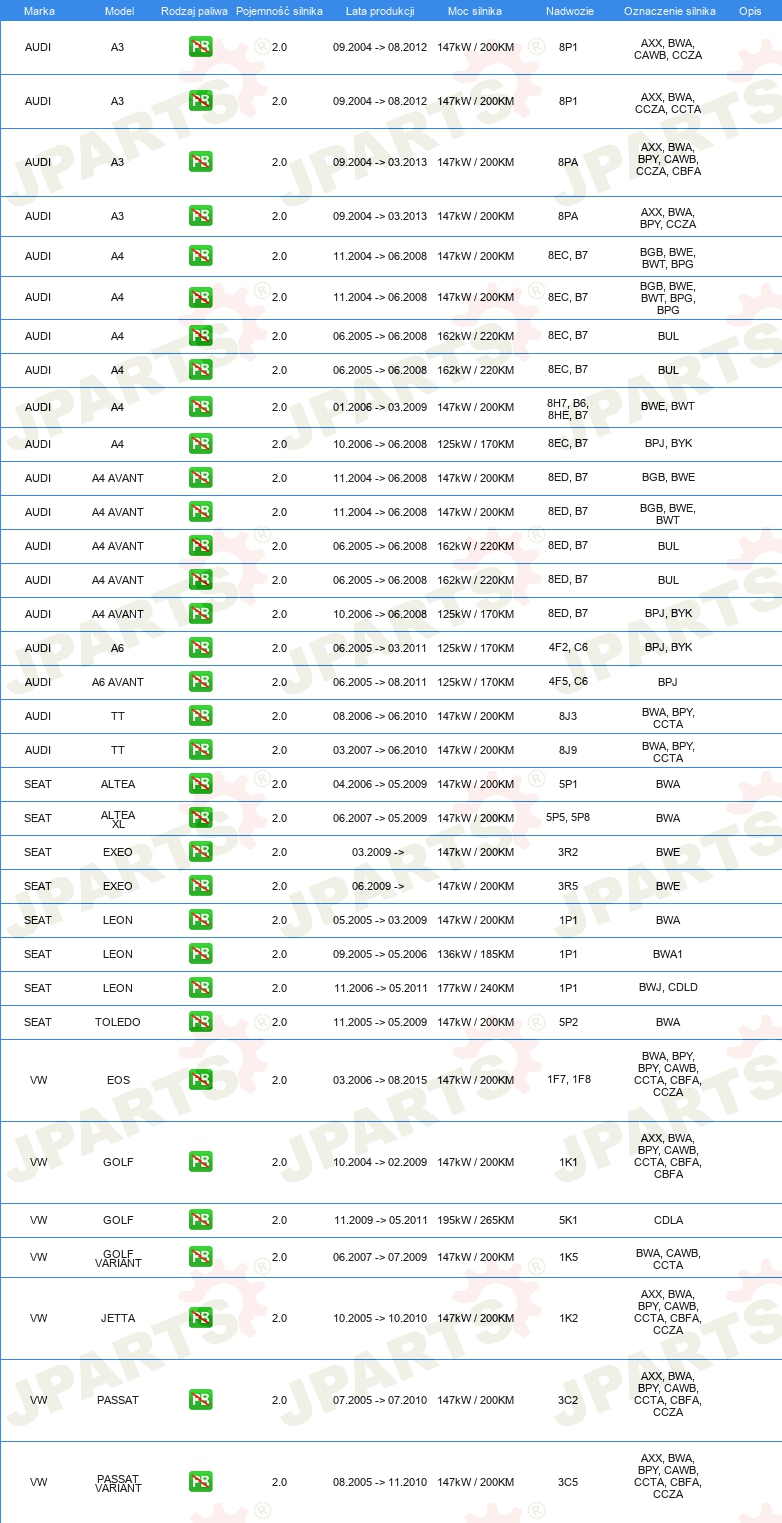The height and width of the screenshot is (1523, 782).
Task: Click the Model column header
Action: (119, 11)
